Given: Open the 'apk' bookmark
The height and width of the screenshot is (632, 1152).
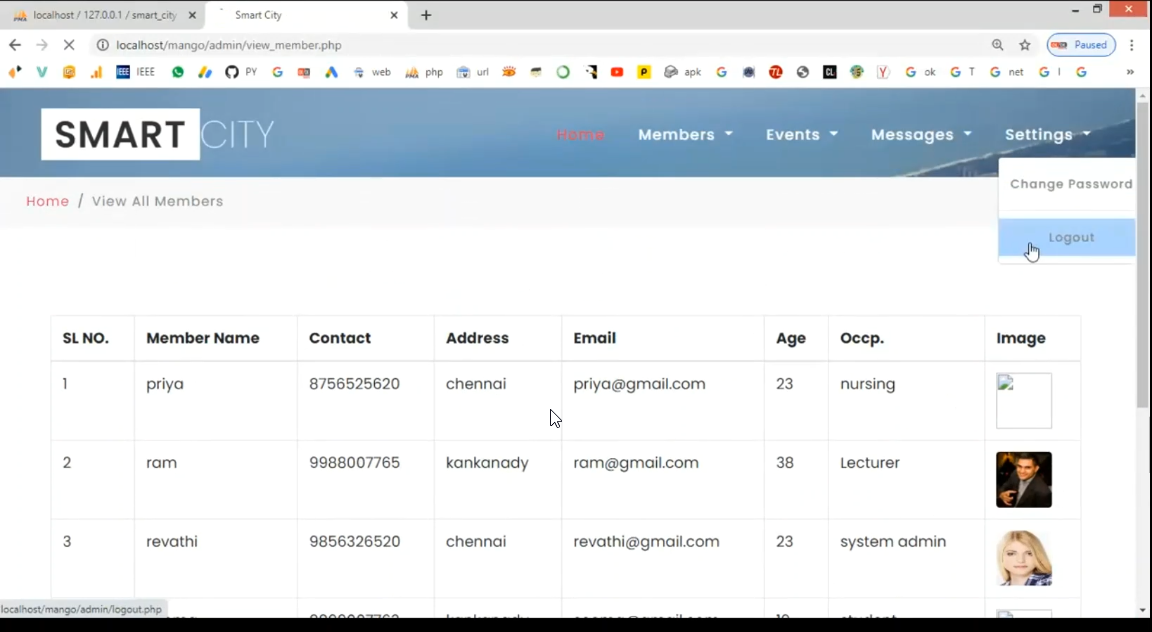Looking at the screenshot, I should click(x=683, y=72).
